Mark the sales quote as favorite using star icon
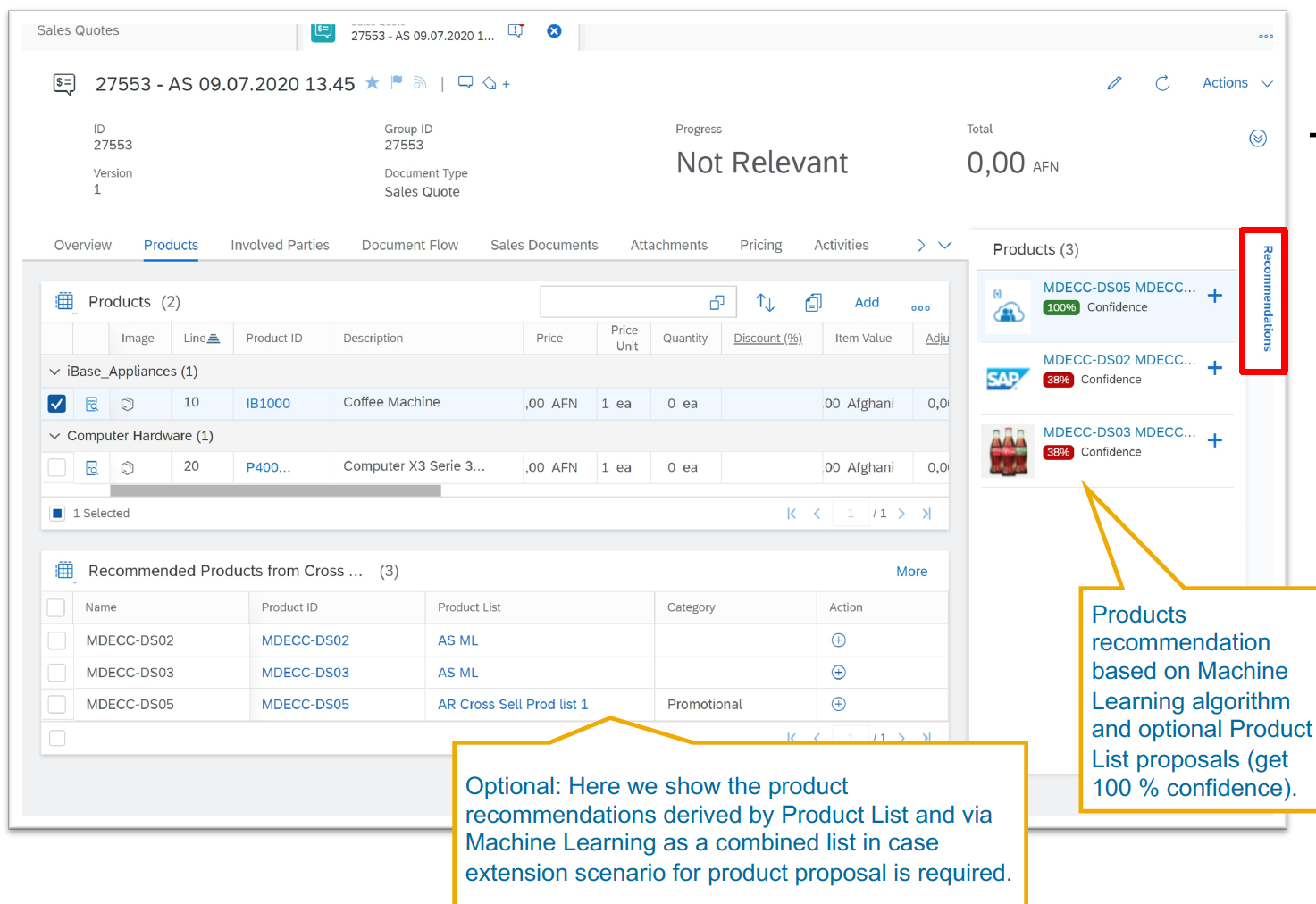 [373, 82]
